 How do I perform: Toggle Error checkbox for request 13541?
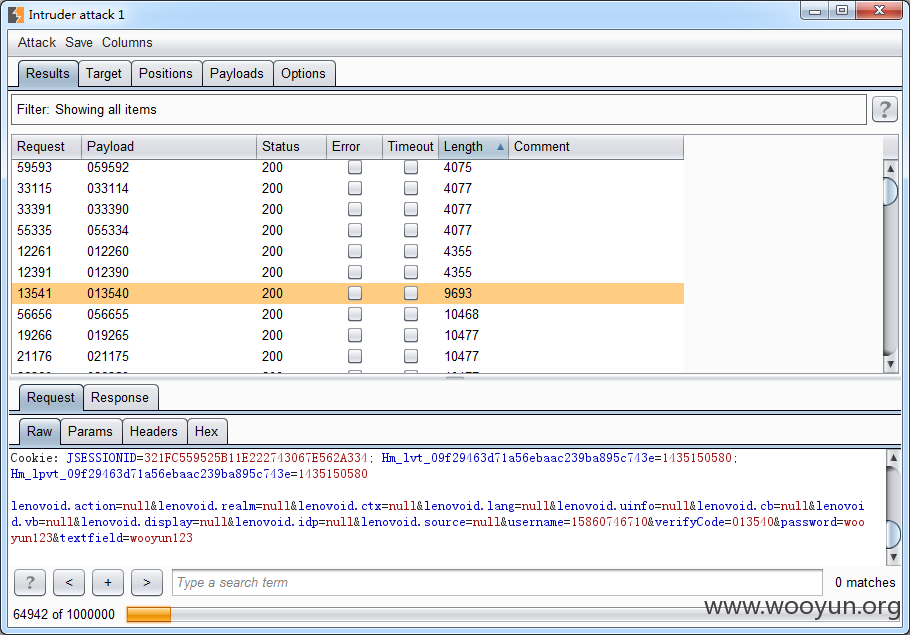coord(355,293)
